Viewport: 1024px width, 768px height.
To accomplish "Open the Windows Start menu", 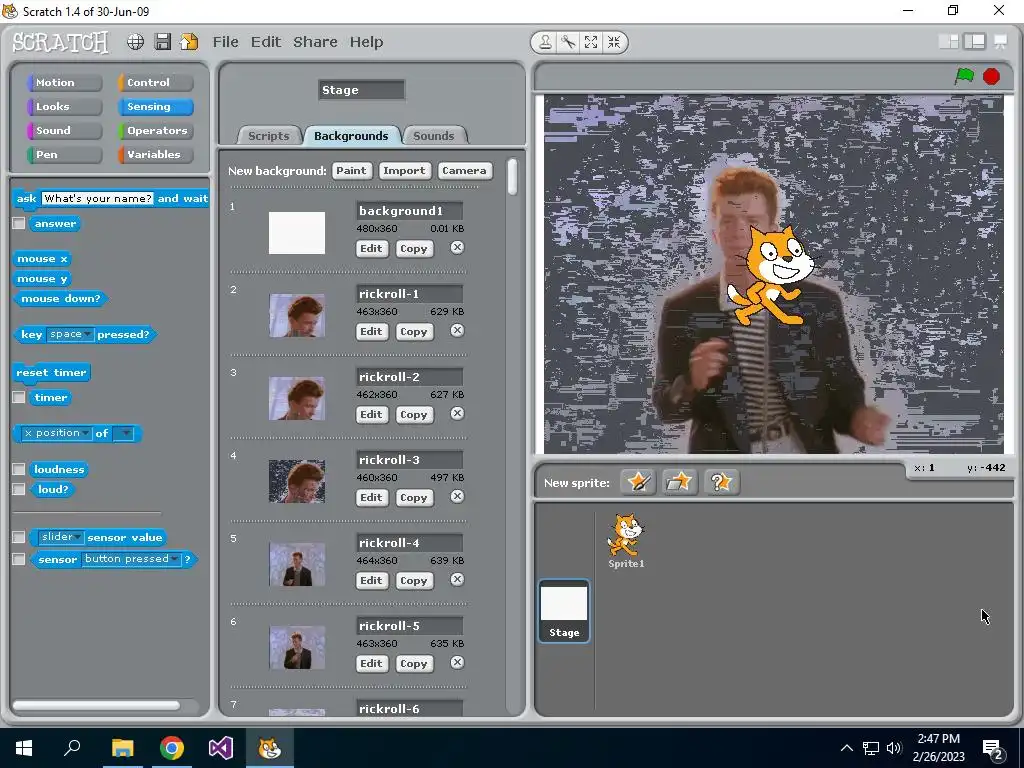I will pos(24,748).
